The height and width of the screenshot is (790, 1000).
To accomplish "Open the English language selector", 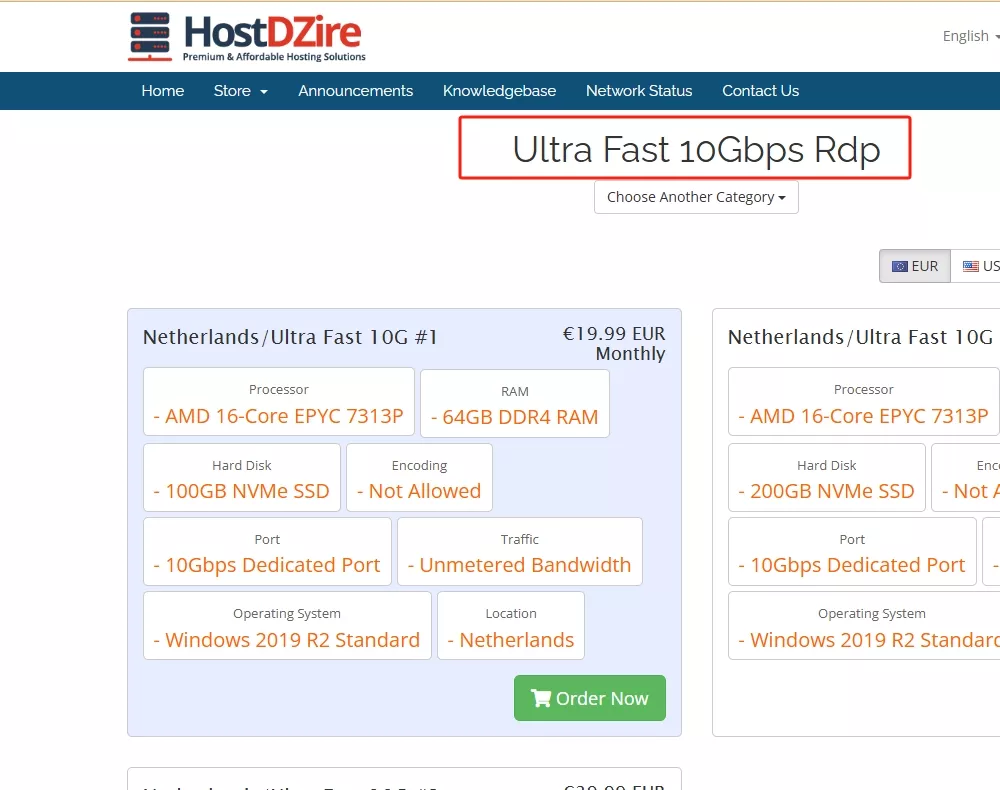I will [x=969, y=36].
